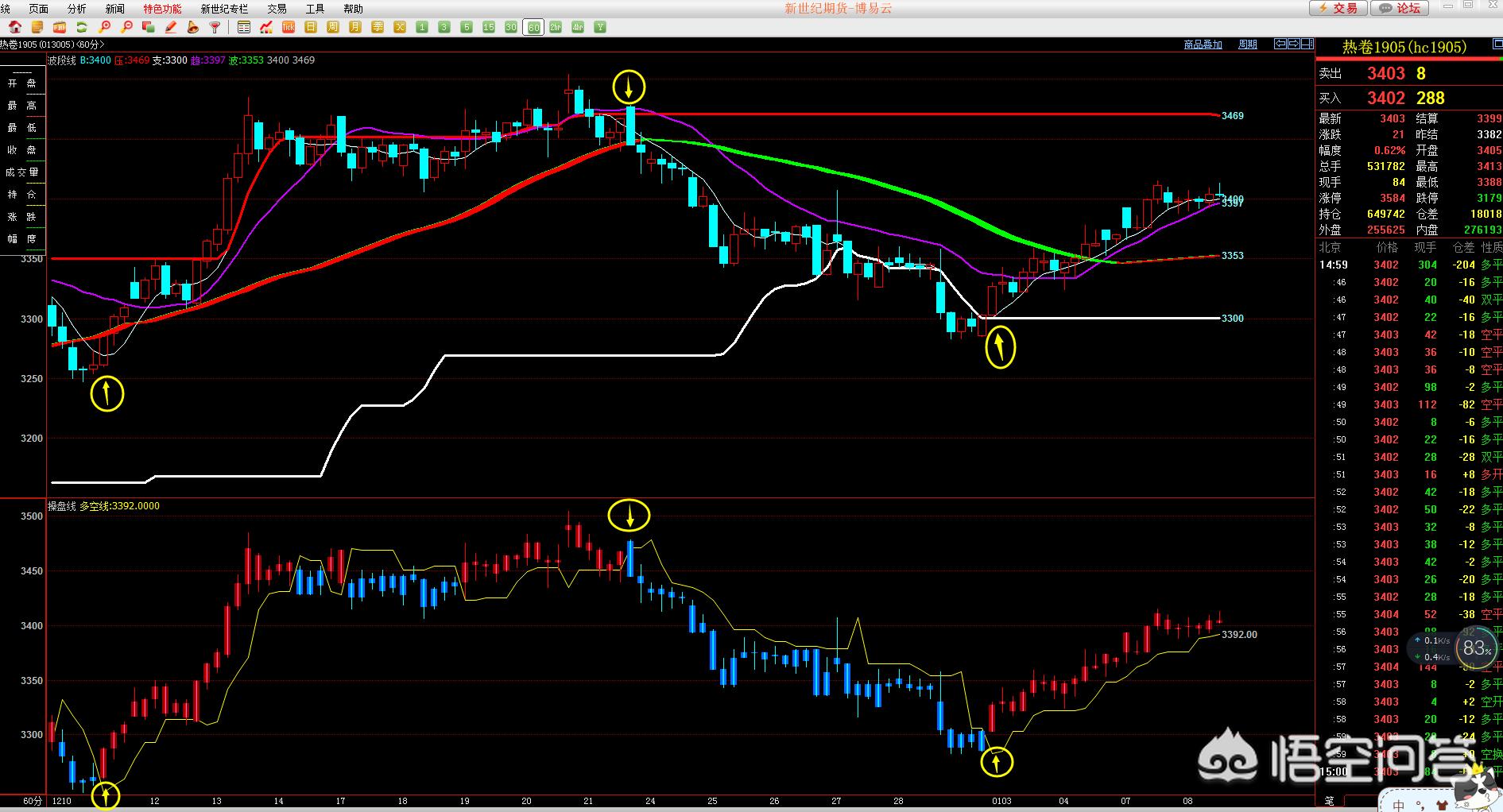The height and width of the screenshot is (812, 1503).
Task: Click the orange F10 info icon
Action: coord(60,27)
